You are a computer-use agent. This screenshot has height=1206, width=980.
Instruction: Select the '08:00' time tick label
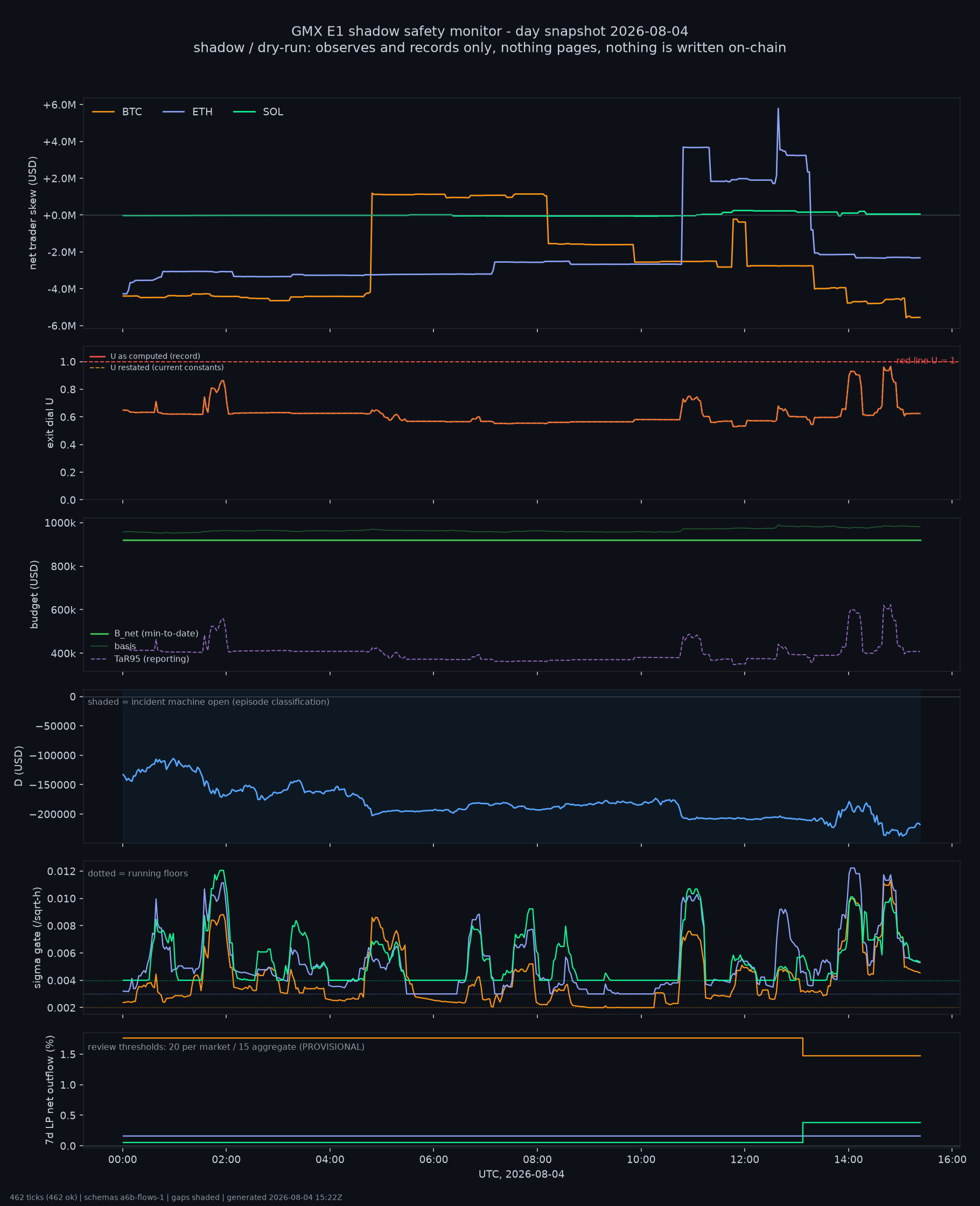click(x=537, y=1159)
